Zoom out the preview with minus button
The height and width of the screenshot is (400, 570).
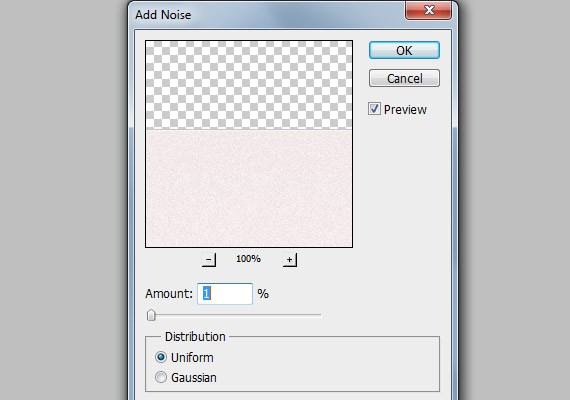click(x=209, y=260)
